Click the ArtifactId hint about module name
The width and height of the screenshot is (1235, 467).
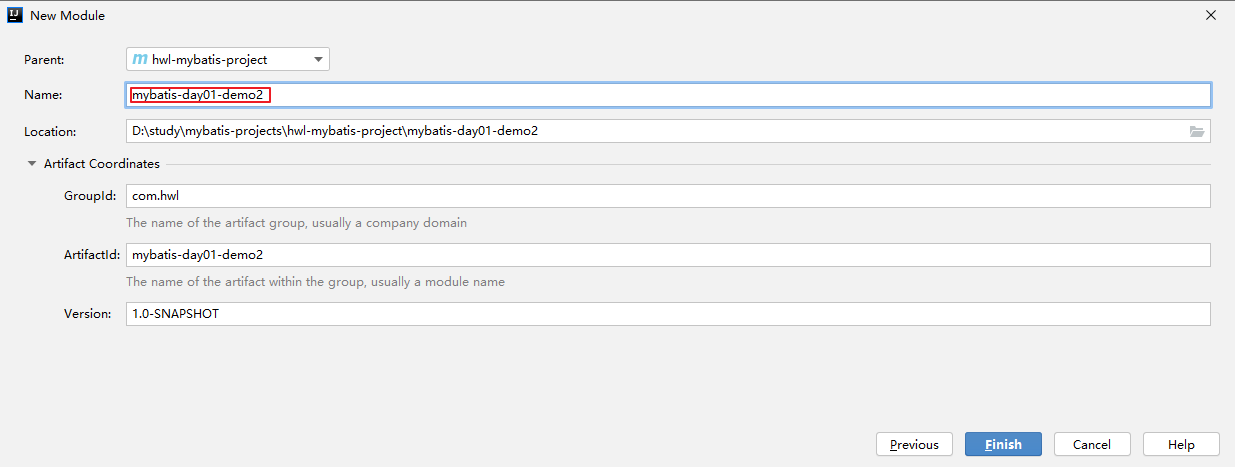pyautogui.click(x=315, y=282)
